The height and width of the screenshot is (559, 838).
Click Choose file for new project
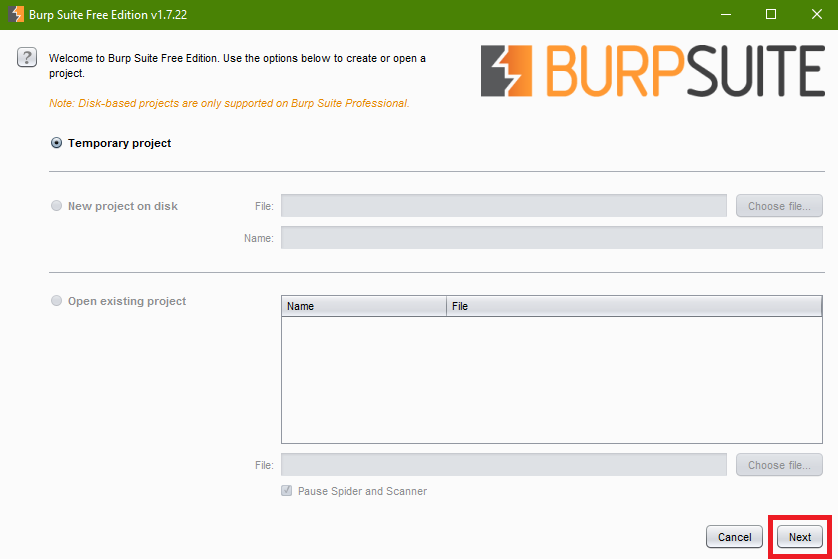(779, 206)
